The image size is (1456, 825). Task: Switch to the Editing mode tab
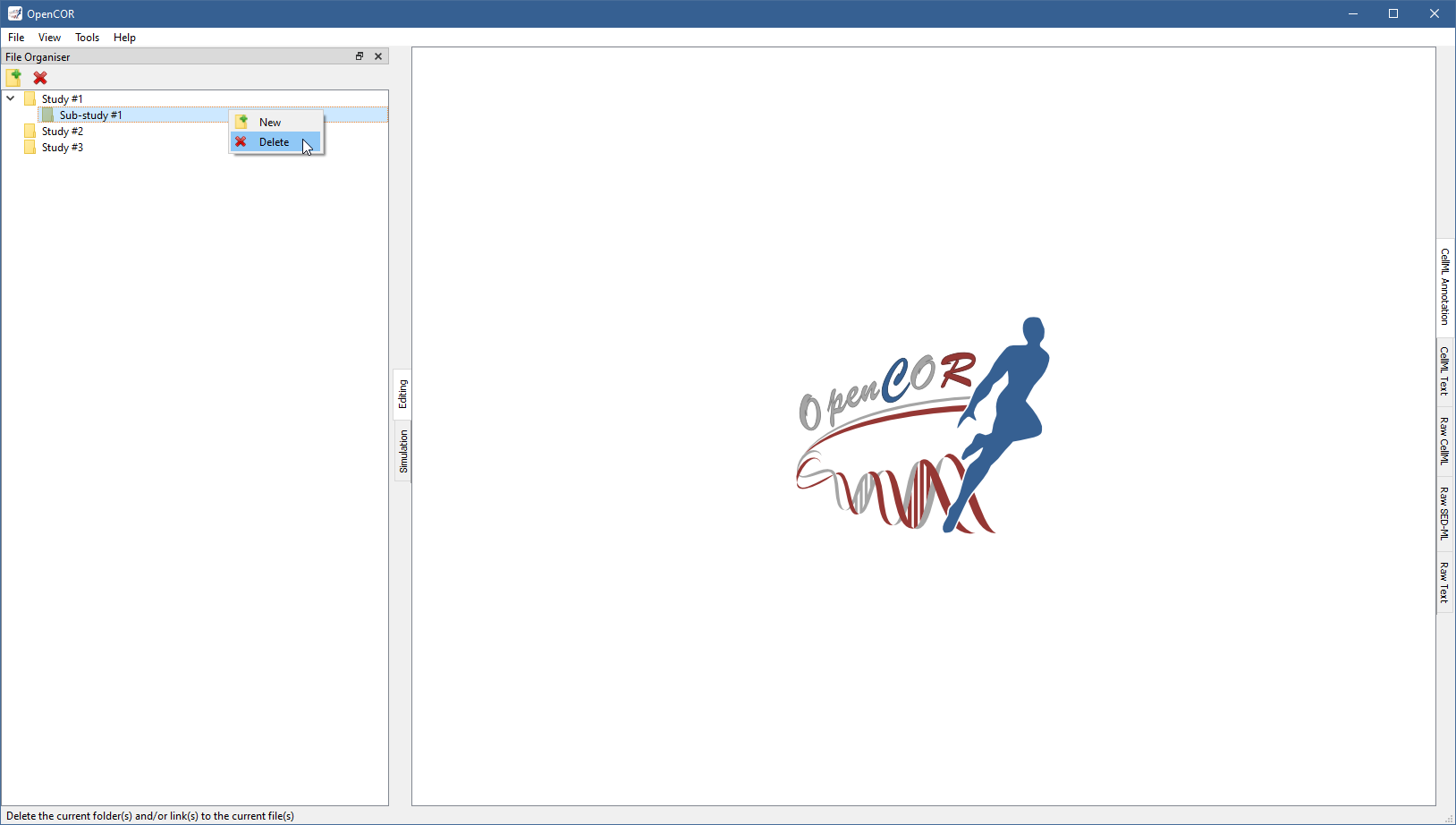coord(402,394)
